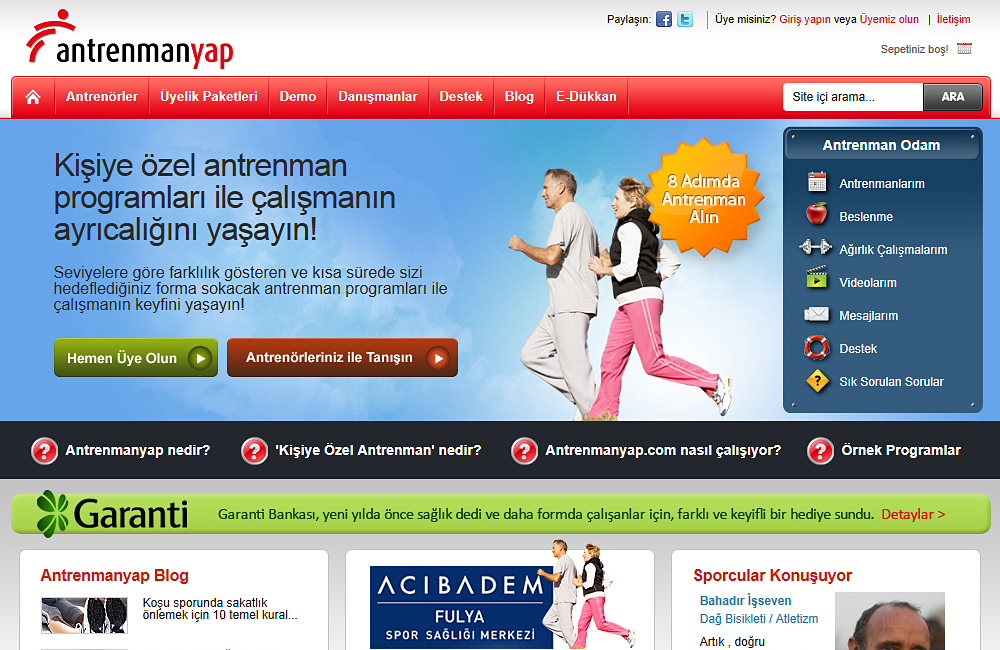Open the Sporcular Konuşuyor heading
The height and width of the screenshot is (650, 1000).
click(x=773, y=575)
